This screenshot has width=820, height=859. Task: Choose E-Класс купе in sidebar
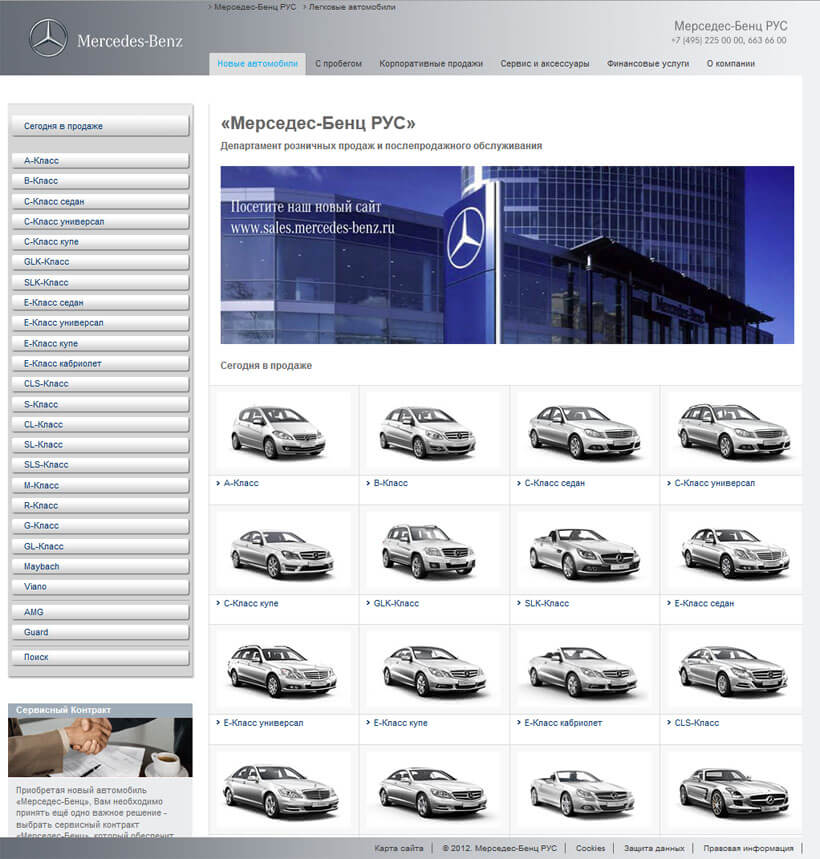(100, 343)
